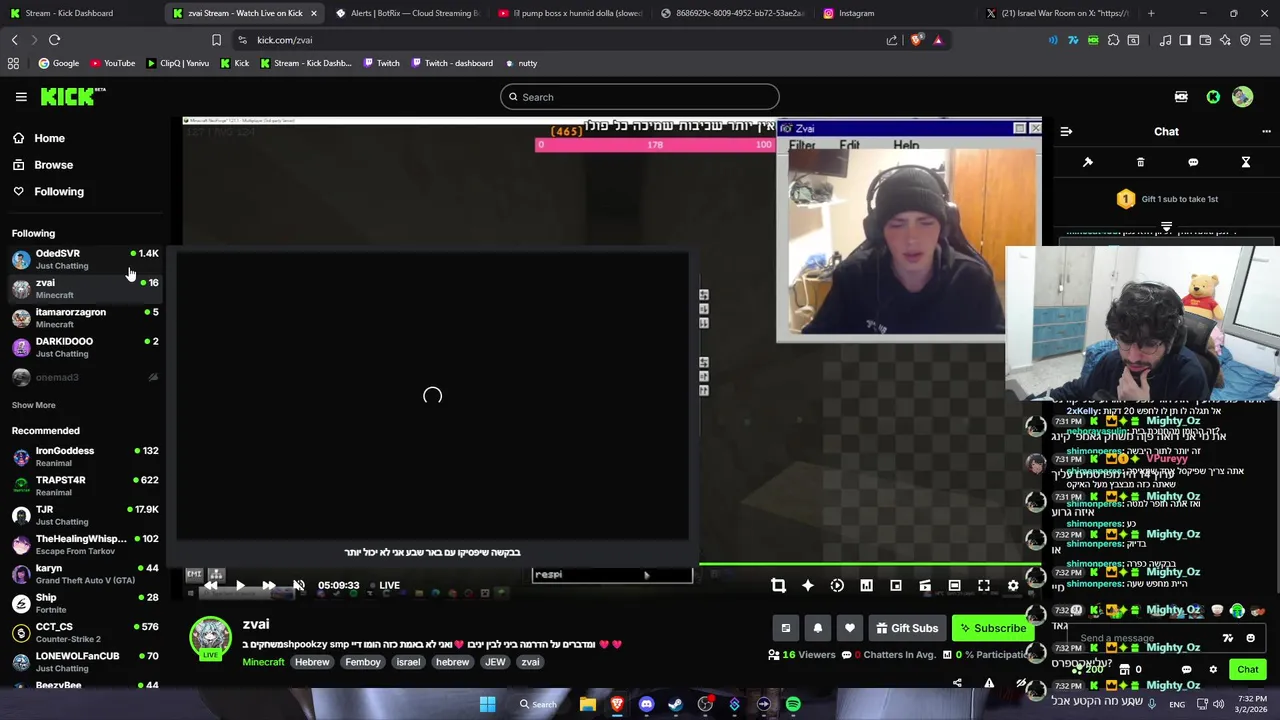Click the clip crop icon in player
This screenshot has height=720, width=1280.
pyautogui.click(x=778, y=586)
